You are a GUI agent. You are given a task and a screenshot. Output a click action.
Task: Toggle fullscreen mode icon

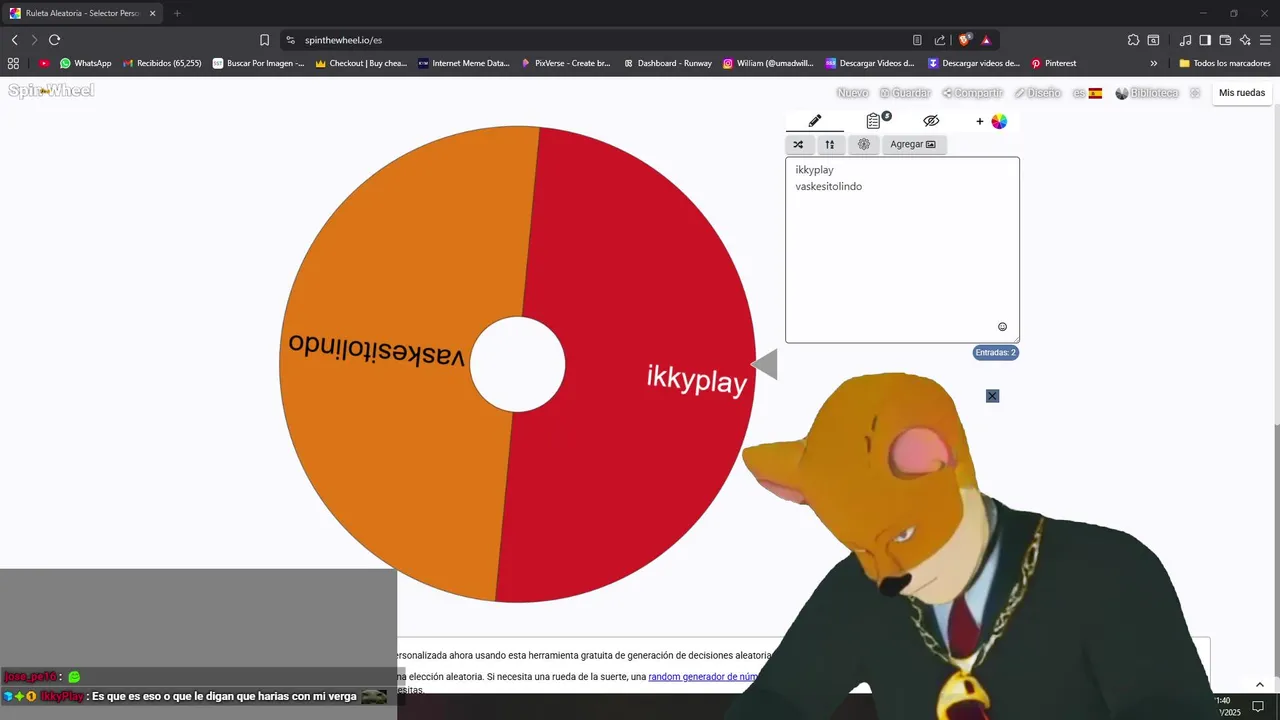pos(1195,93)
